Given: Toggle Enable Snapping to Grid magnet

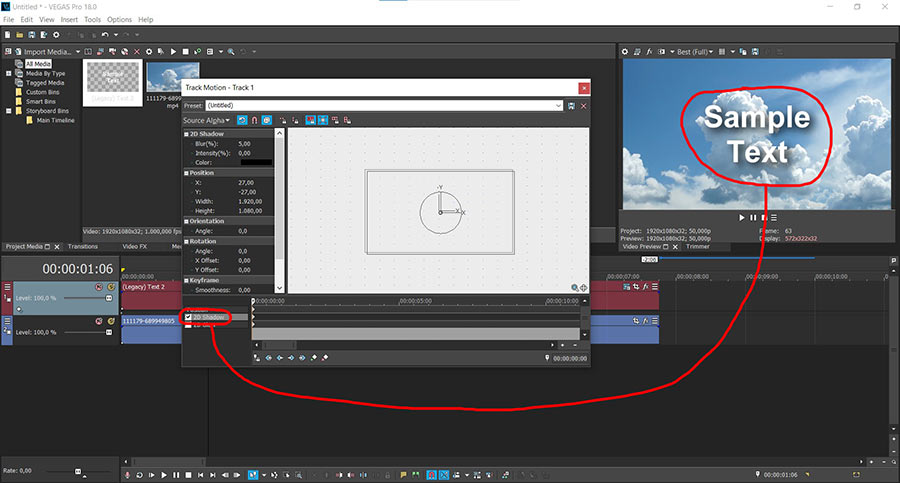Looking at the screenshot, I should 254,120.
